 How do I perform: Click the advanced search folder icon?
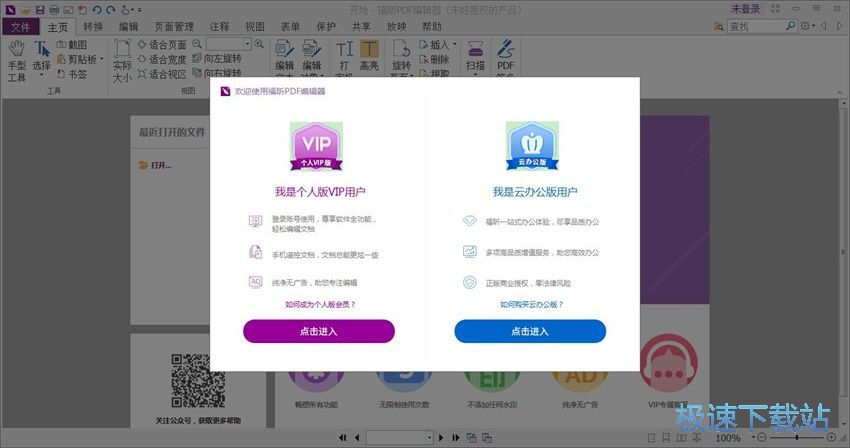point(719,26)
